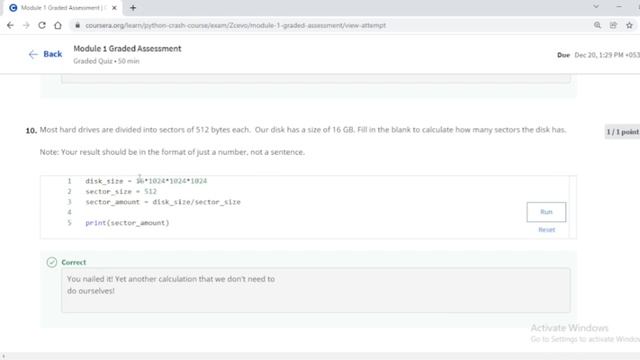Bookmark this page with the star icon
The height and width of the screenshot is (360, 640).
click(629, 25)
